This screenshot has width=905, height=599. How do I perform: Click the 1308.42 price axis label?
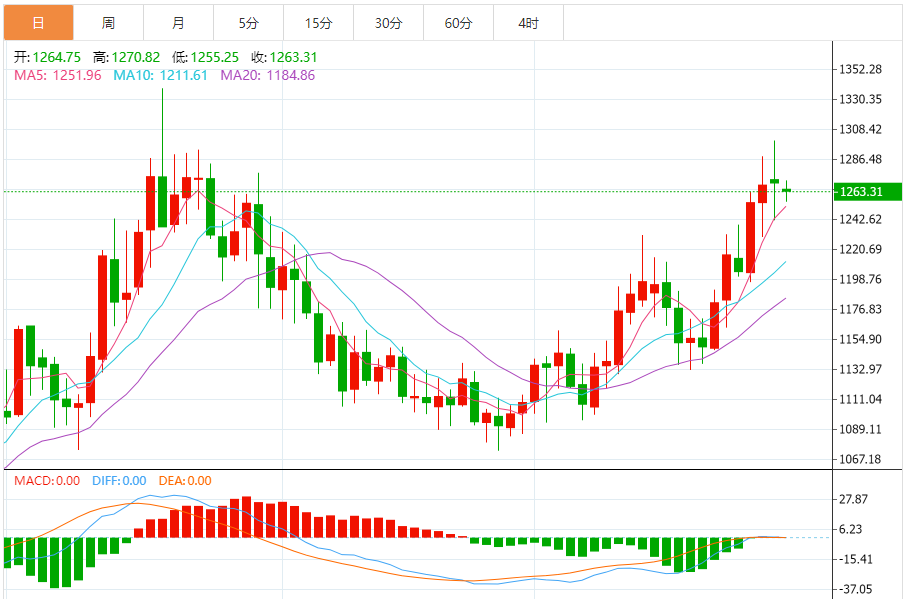860,129
